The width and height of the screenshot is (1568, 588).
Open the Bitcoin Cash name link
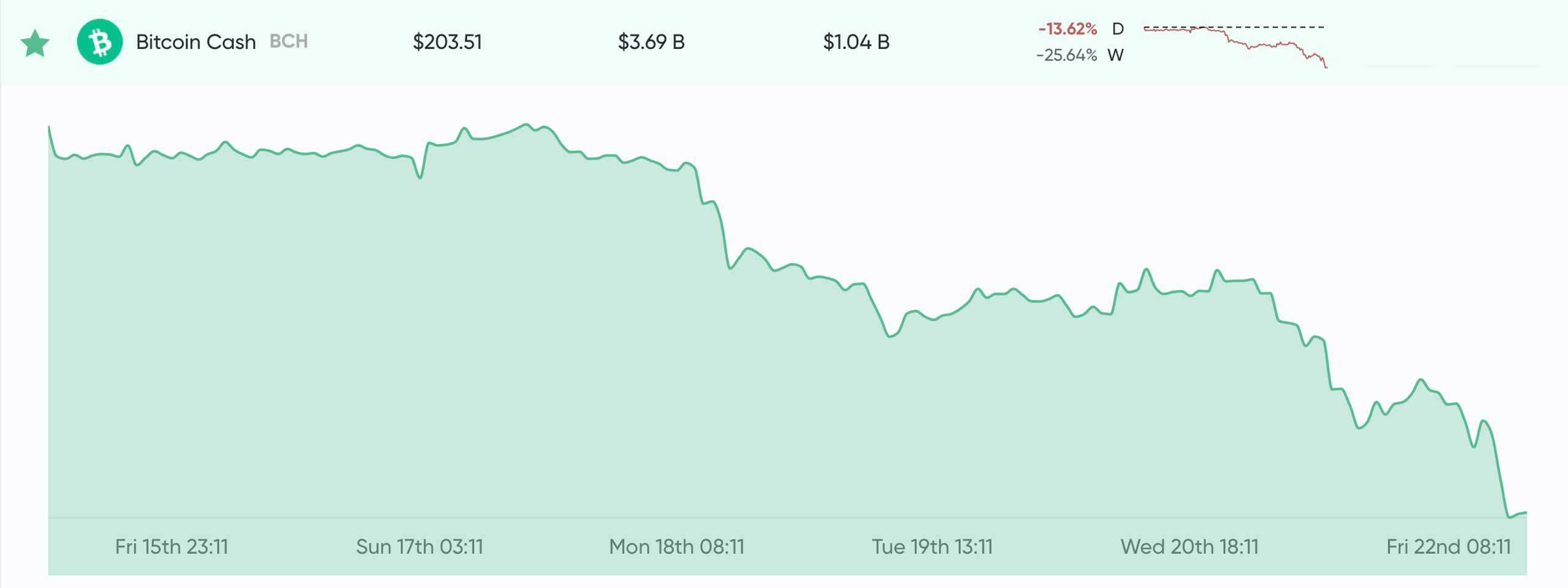tap(196, 42)
